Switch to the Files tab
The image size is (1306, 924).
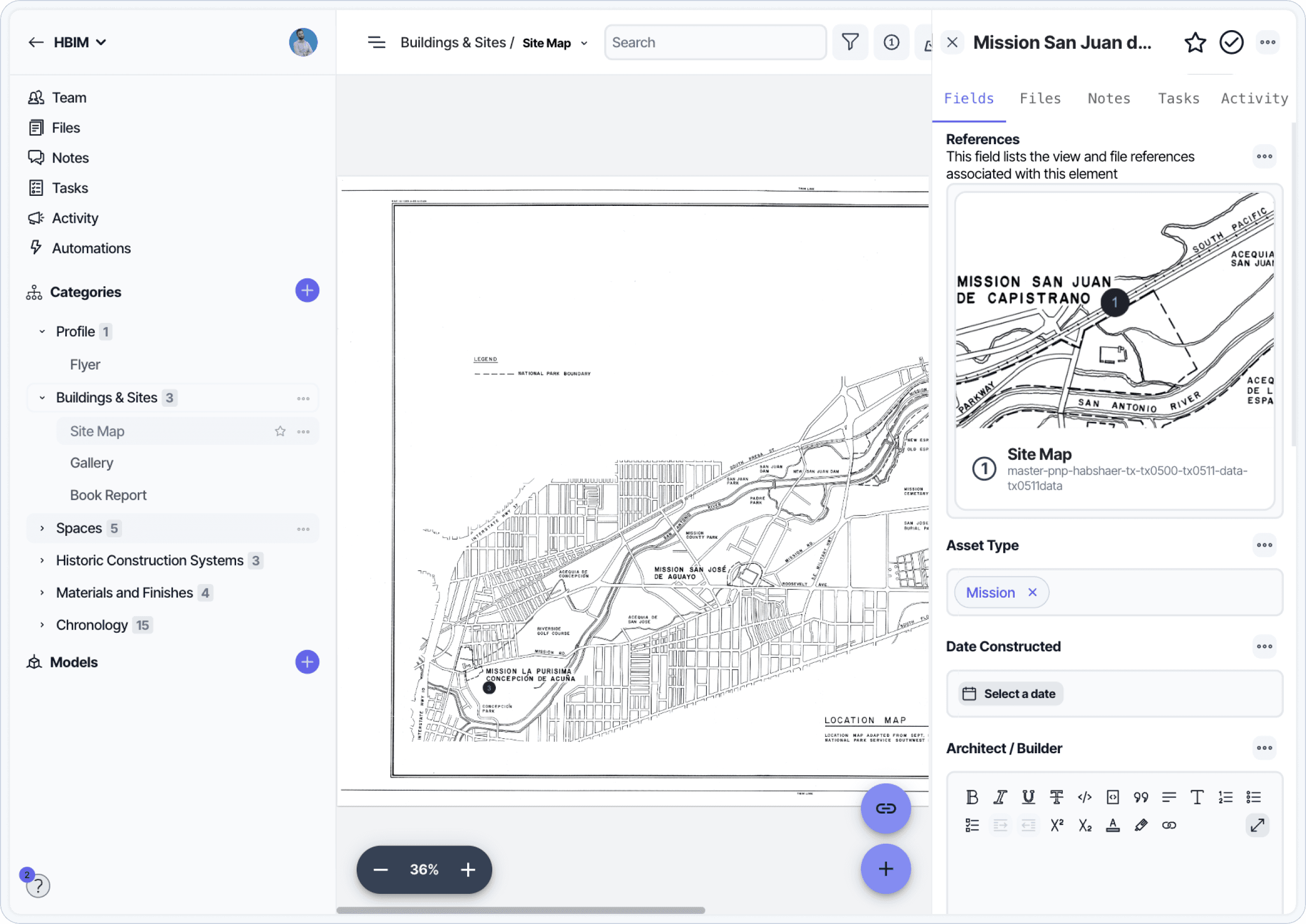[1040, 98]
